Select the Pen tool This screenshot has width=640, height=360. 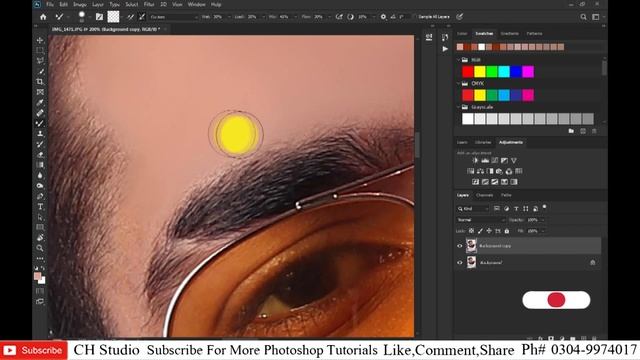(40, 196)
